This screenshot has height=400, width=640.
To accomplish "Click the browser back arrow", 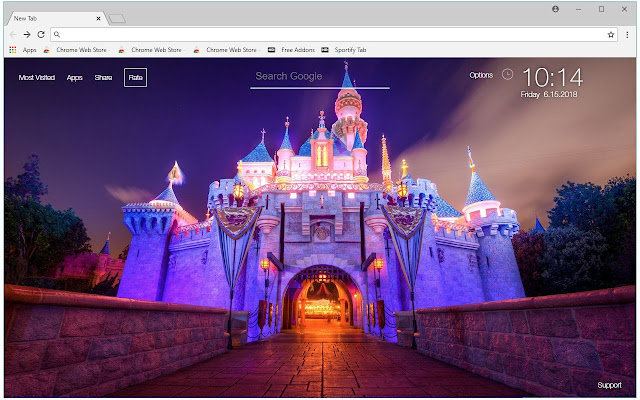I will click(13, 35).
